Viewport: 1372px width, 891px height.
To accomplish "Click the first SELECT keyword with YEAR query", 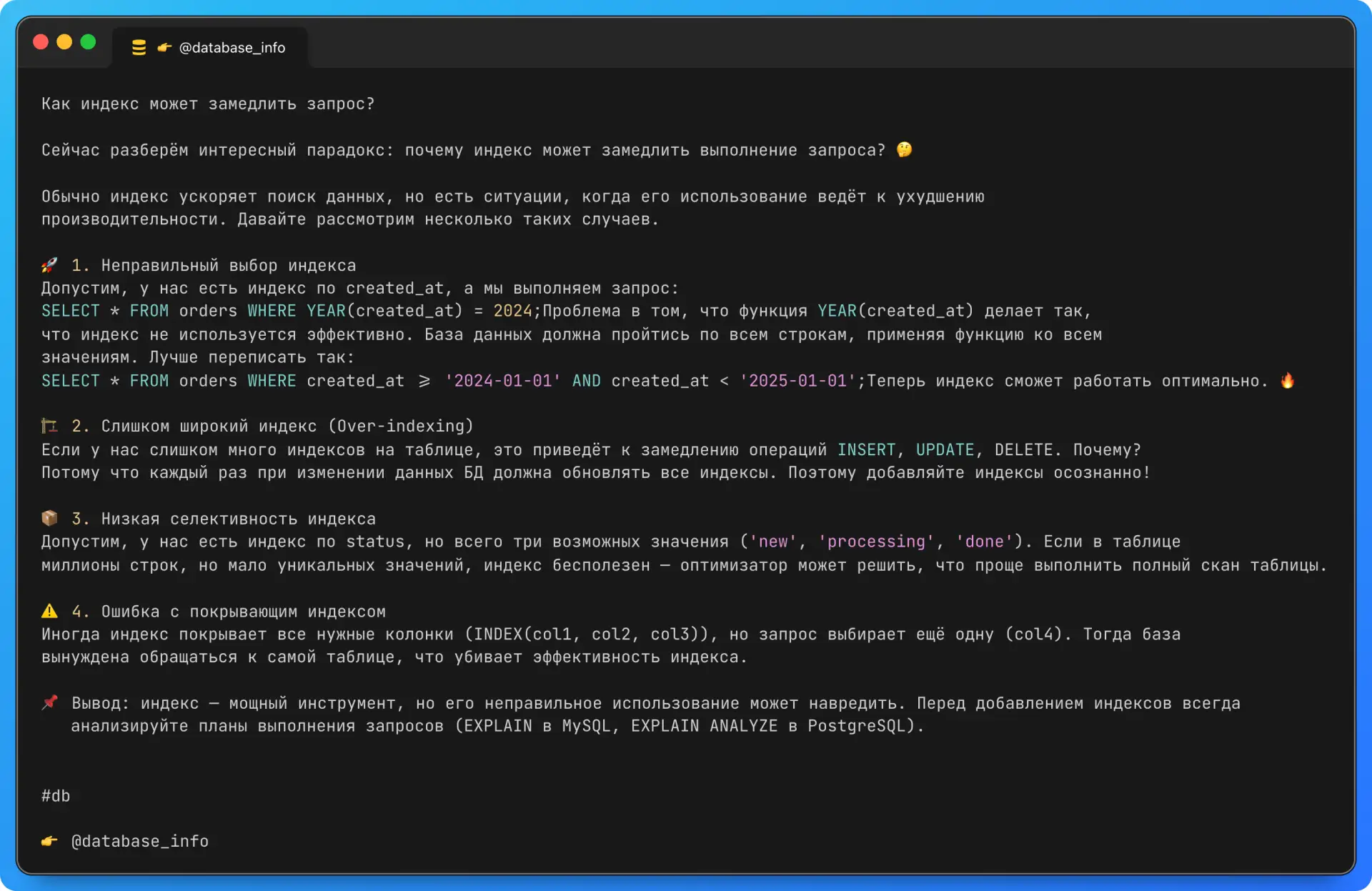I will (x=71, y=311).
